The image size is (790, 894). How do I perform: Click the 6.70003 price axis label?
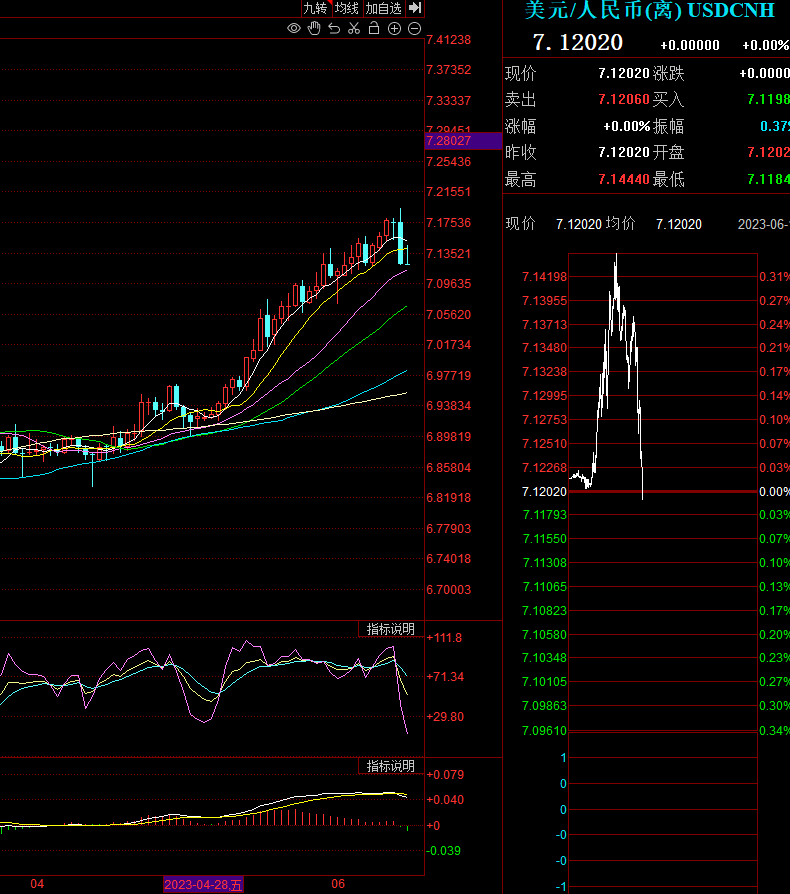449,590
